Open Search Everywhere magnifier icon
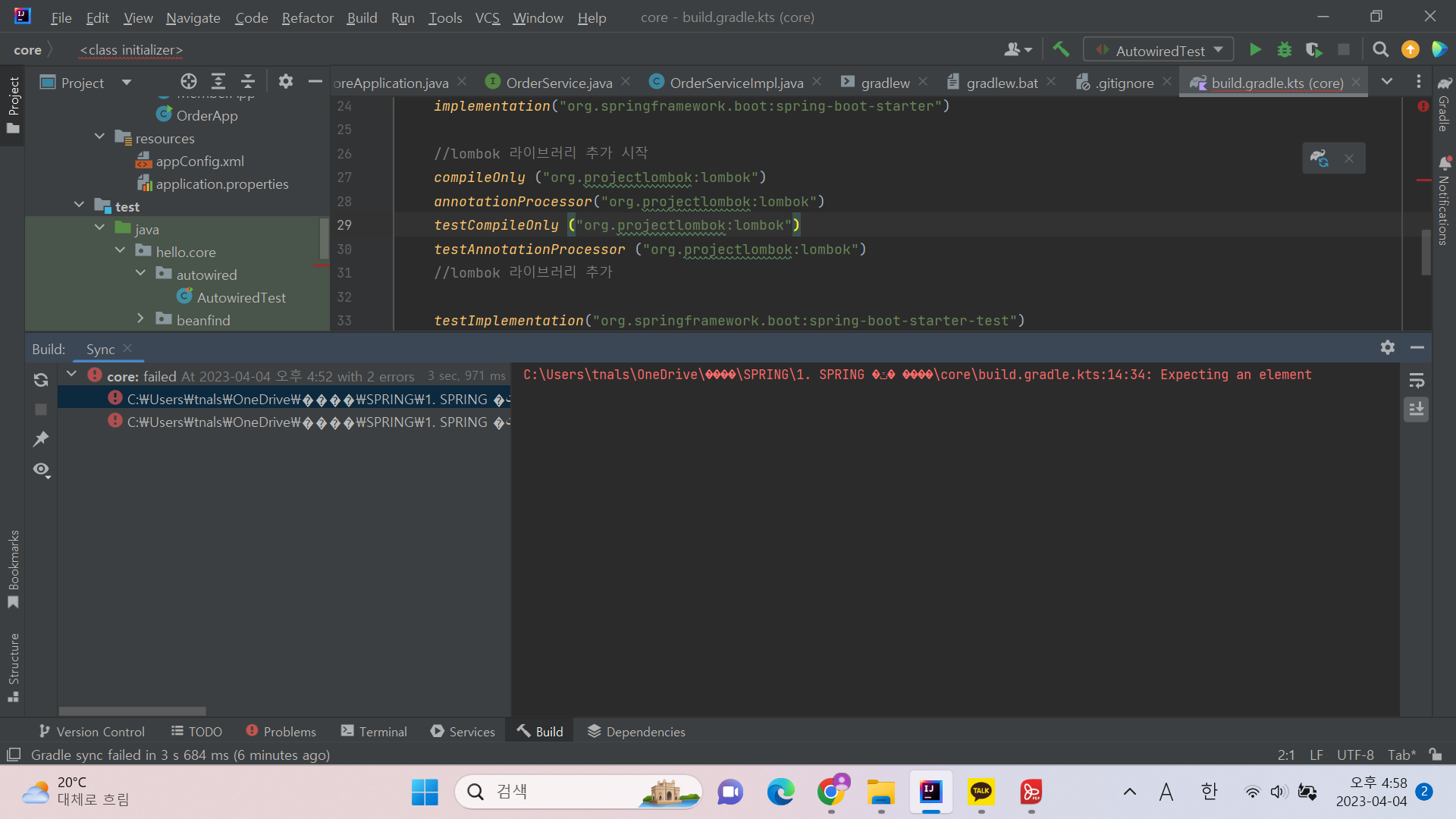Viewport: 1456px width, 819px height. (1381, 50)
